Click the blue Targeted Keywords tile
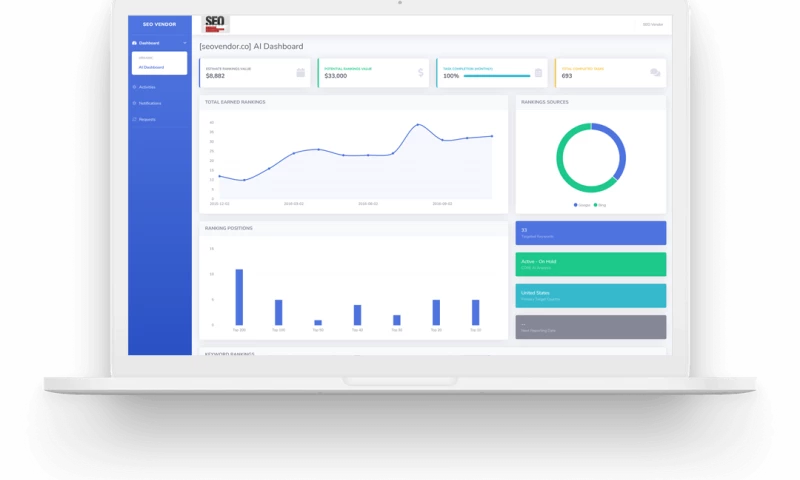 click(590, 233)
